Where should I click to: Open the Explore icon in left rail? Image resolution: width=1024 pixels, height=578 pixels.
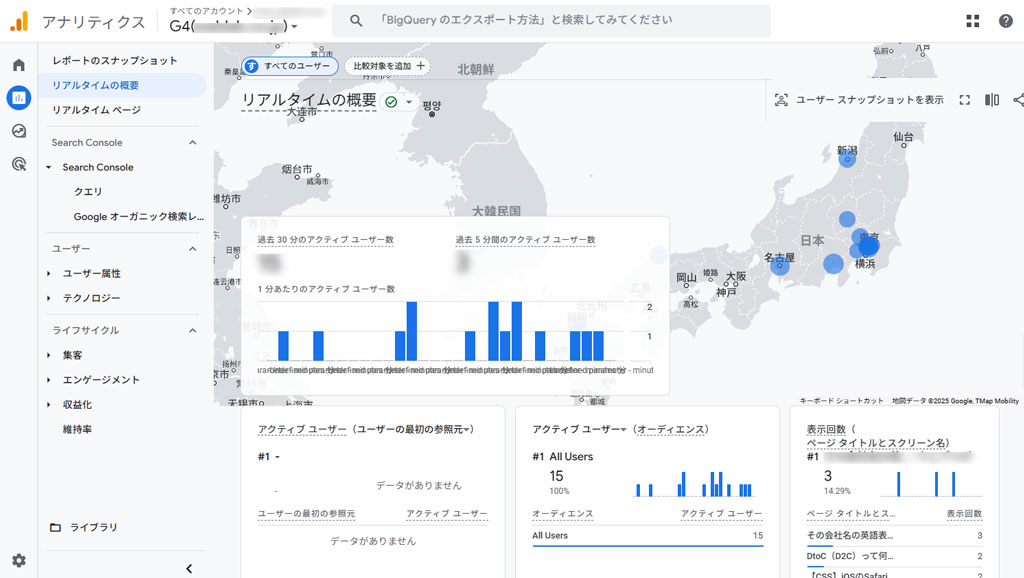pyautogui.click(x=19, y=131)
